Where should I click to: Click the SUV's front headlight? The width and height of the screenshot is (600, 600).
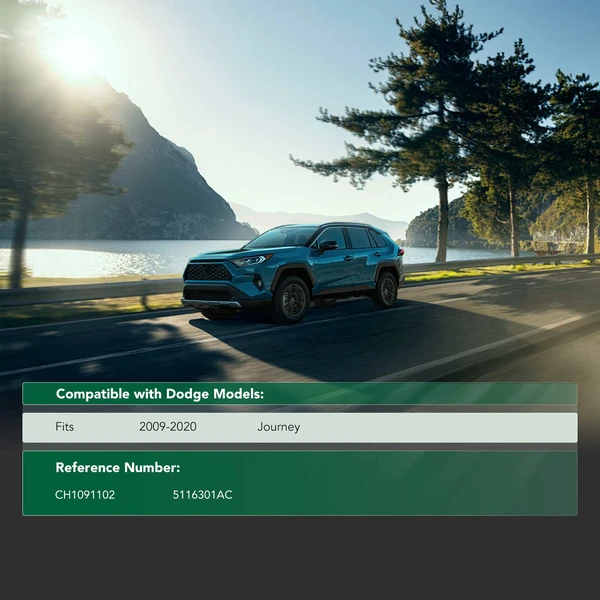(252, 261)
